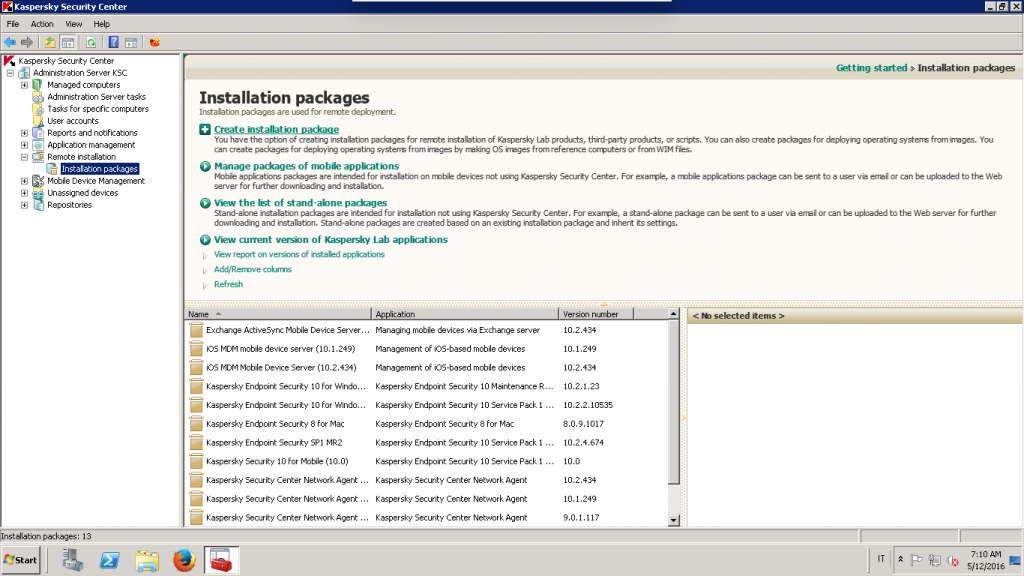This screenshot has height=576, width=1024.
Task: Expand the Mobile Device Management node
Action: pyautogui.click(x=24, y=181)
